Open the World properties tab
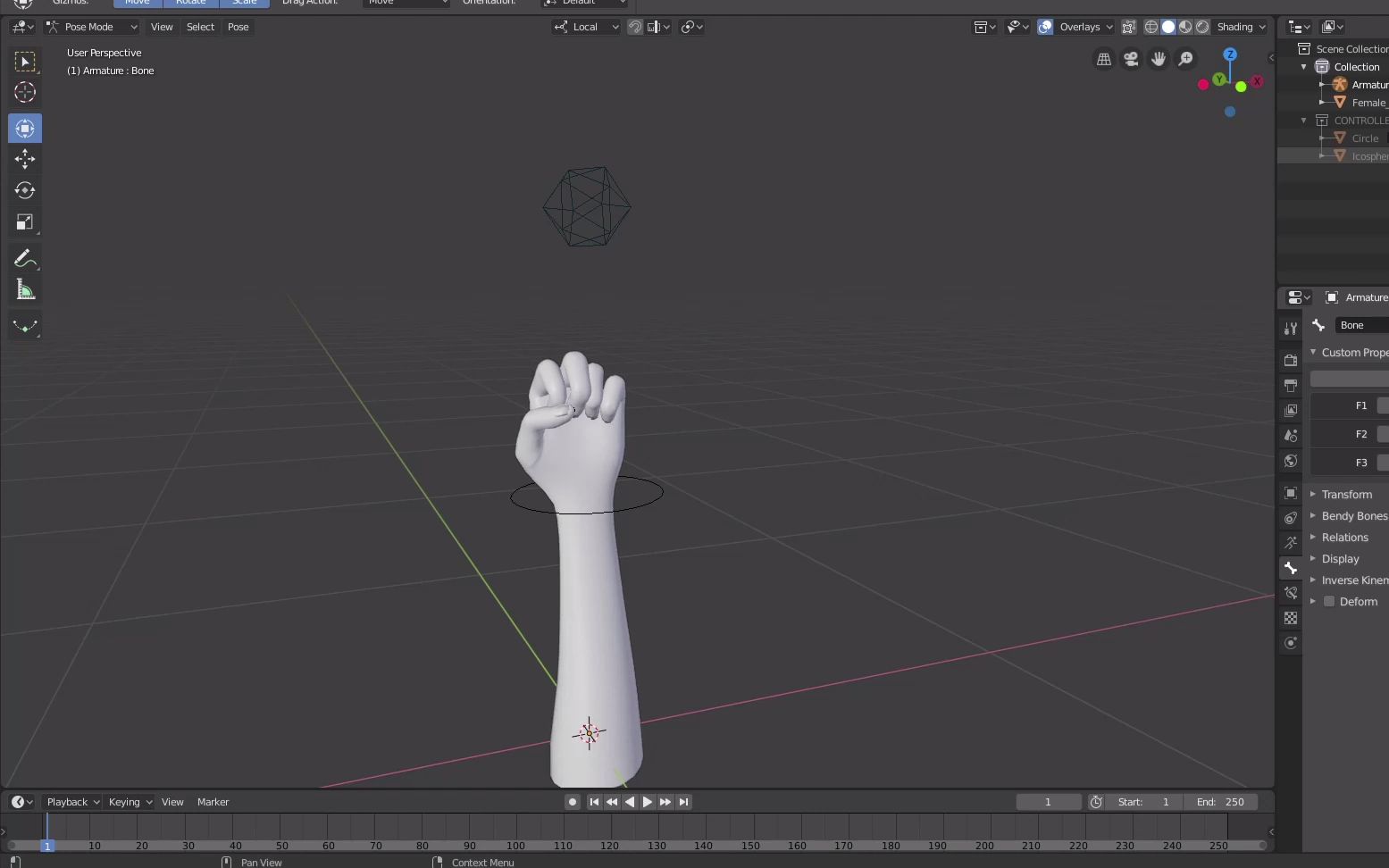The image size is (1389, 868). point(1291,461)
